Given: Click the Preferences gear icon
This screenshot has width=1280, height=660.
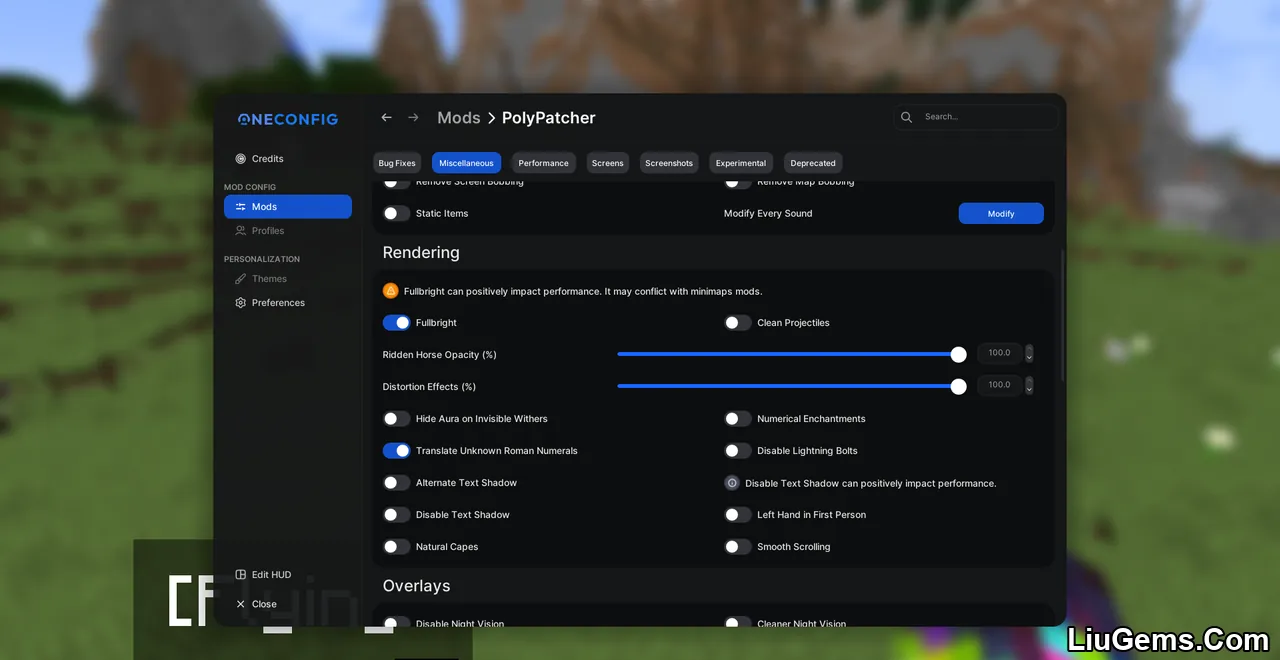Looking at the screenshot, I should coord(241,303).
